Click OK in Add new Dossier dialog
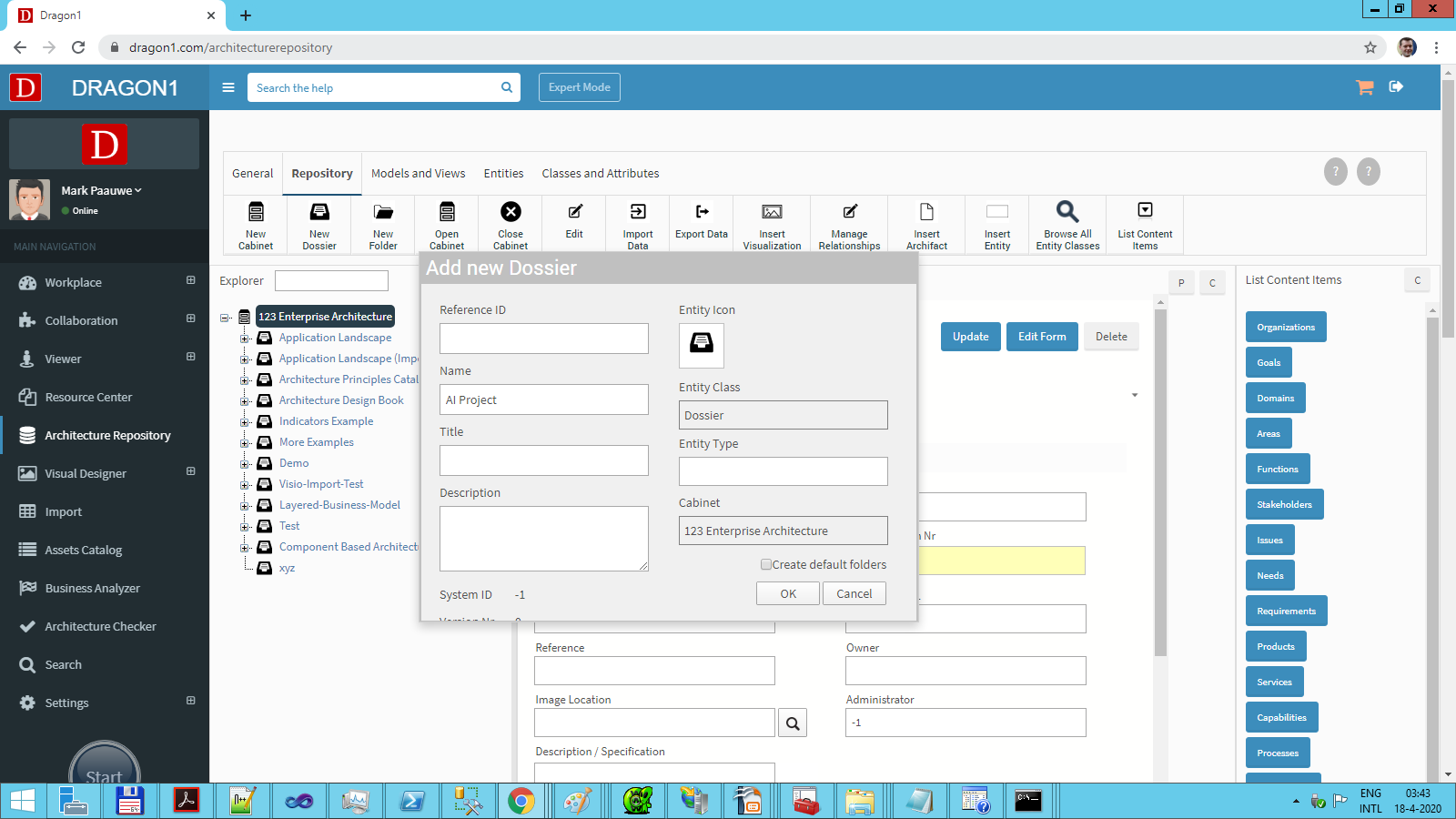 787,594
